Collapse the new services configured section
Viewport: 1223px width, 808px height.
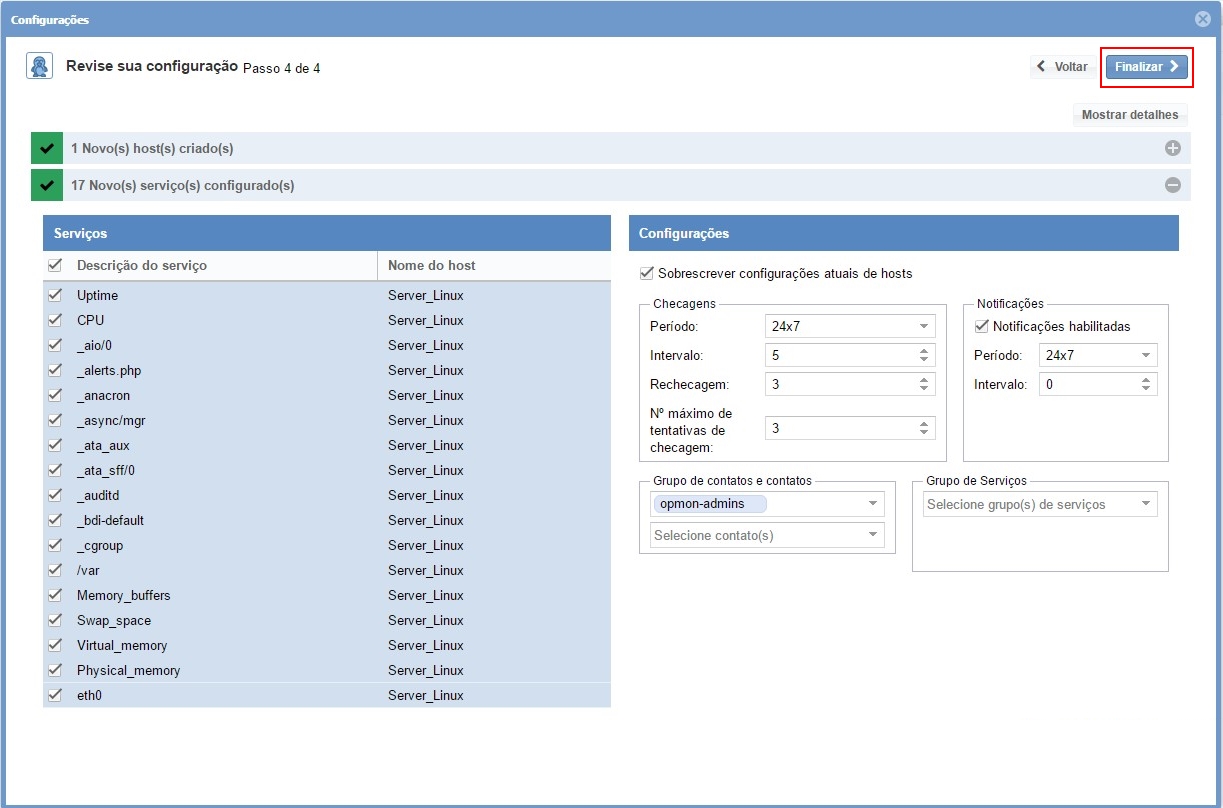point(1172,185)
